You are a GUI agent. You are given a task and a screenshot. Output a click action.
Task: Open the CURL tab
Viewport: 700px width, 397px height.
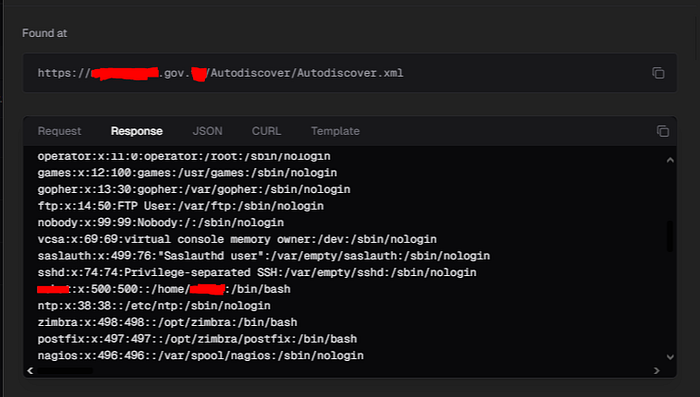(x=267, y=131)
